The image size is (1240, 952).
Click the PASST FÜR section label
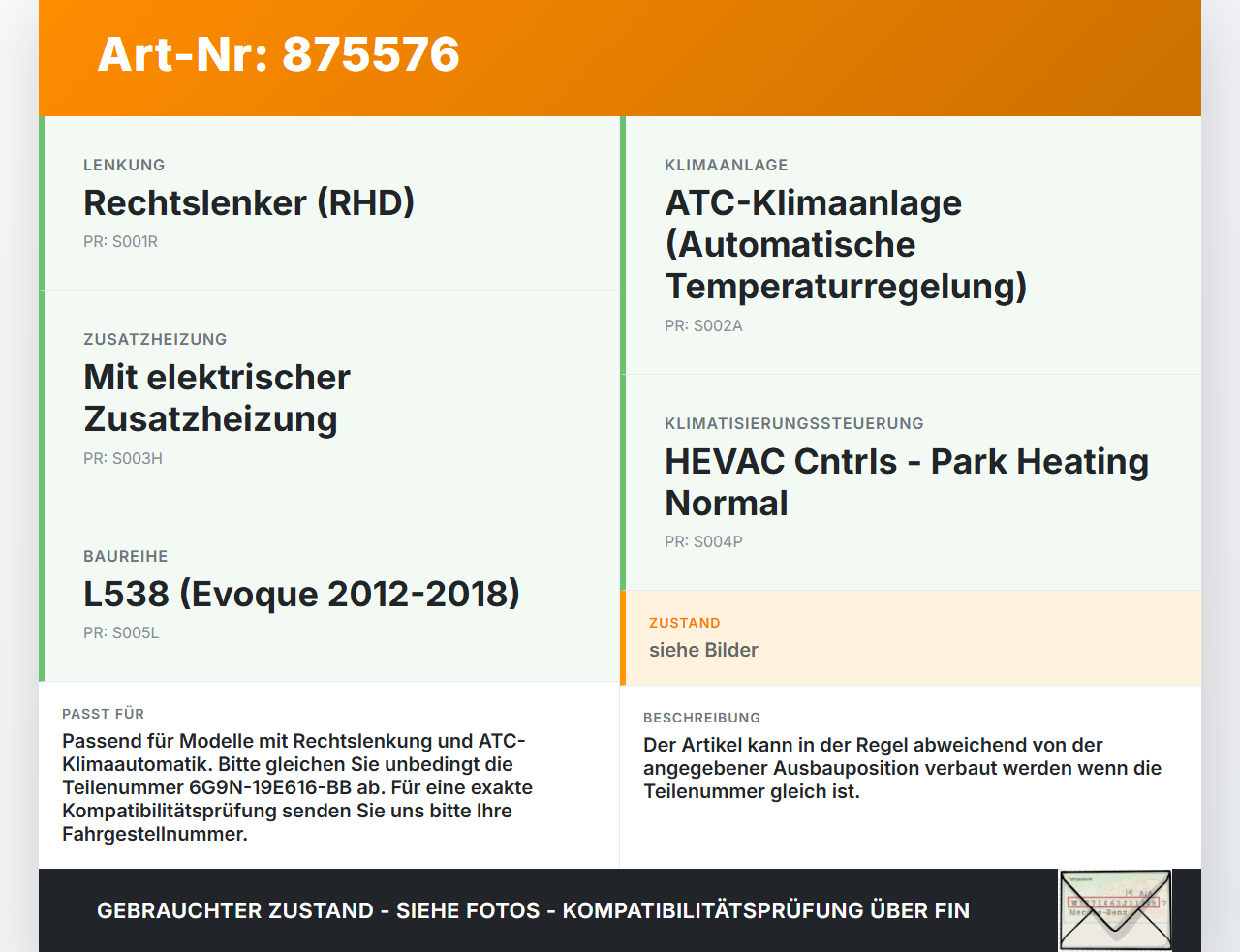coord(103,714)
